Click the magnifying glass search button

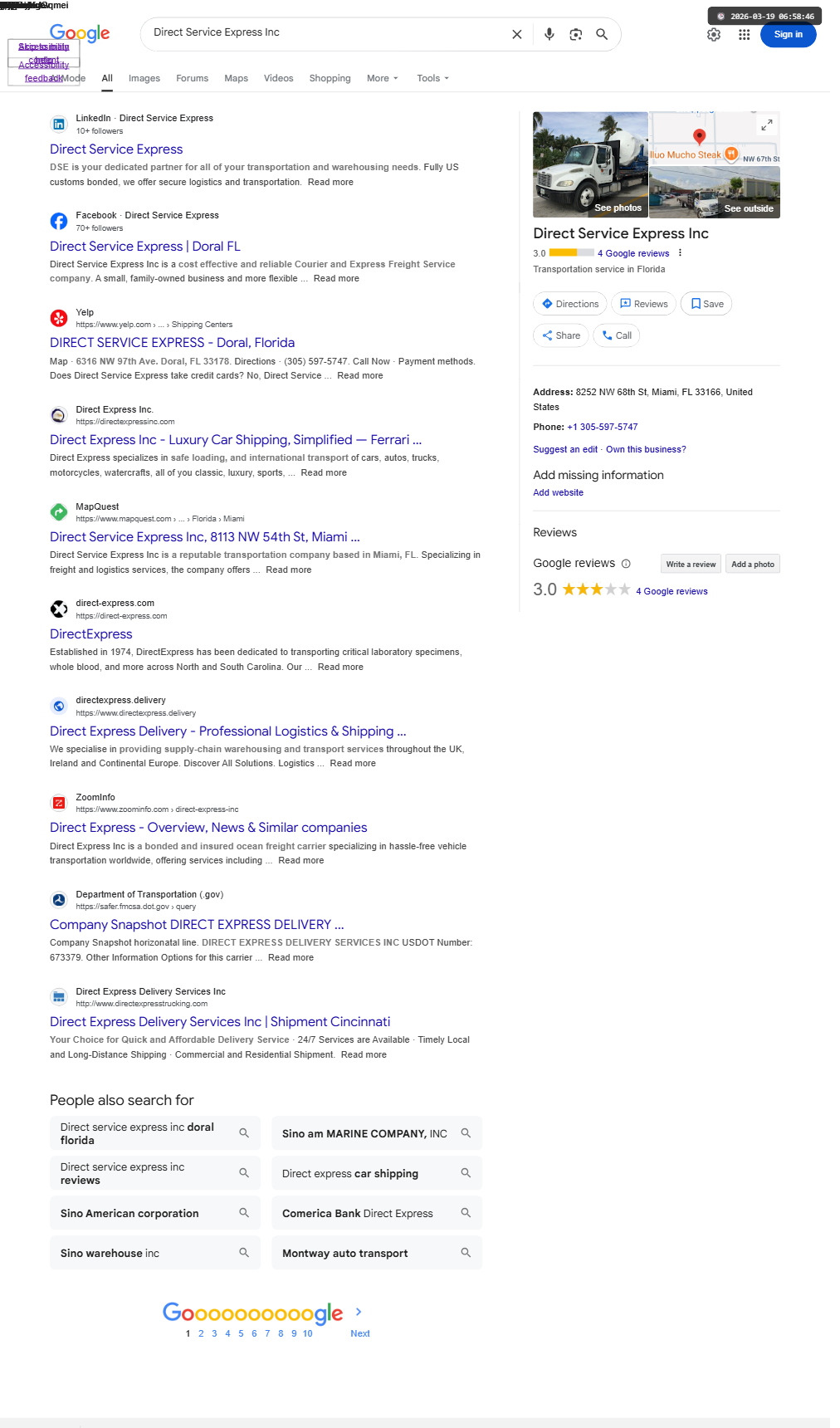coord(602,35)
